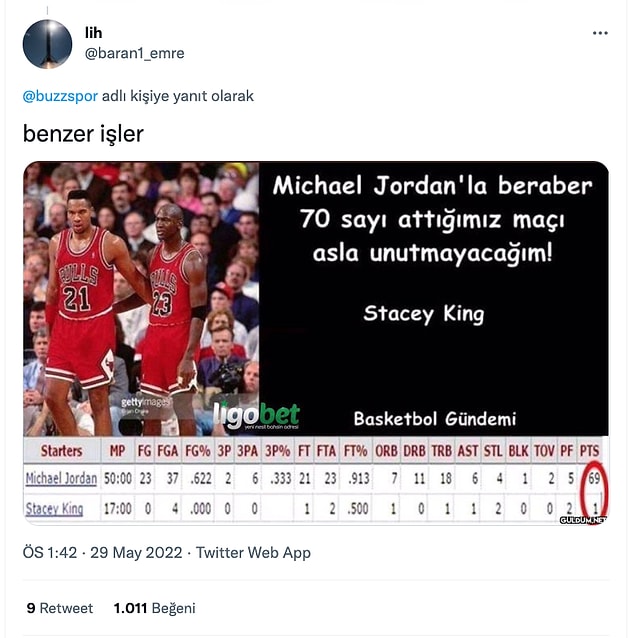
Task: Click the Stacey King link in table
Action: 55,509
